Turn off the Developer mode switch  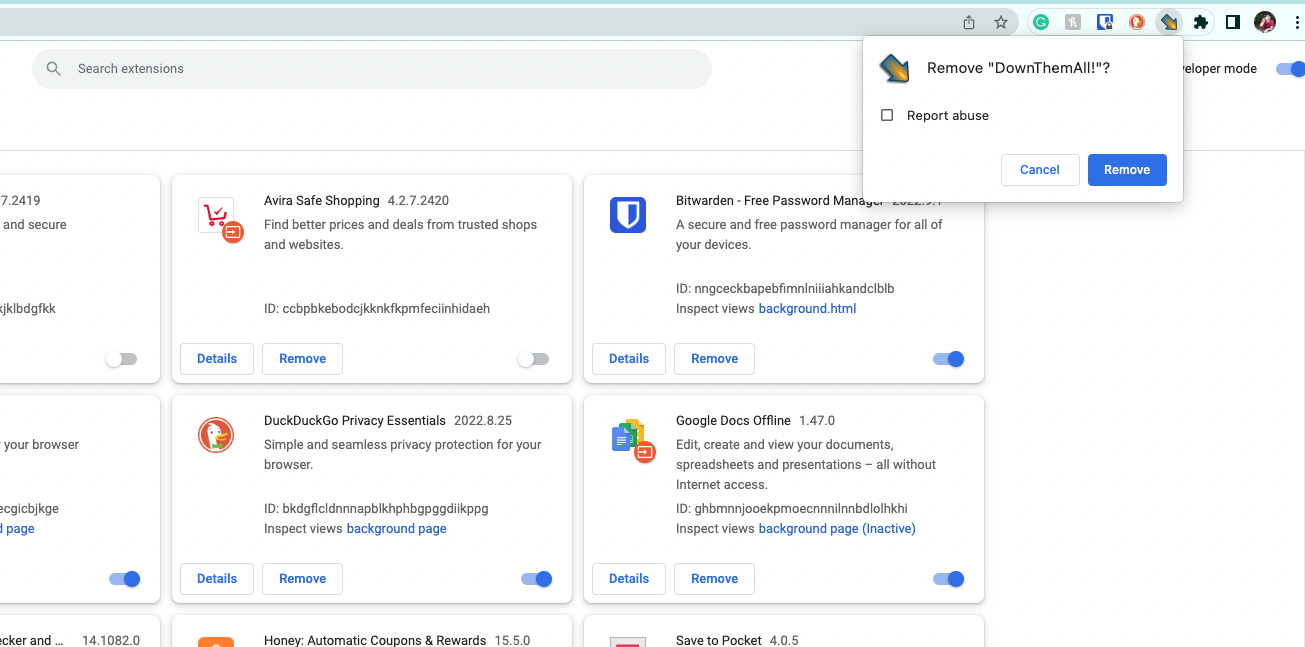1291,69
